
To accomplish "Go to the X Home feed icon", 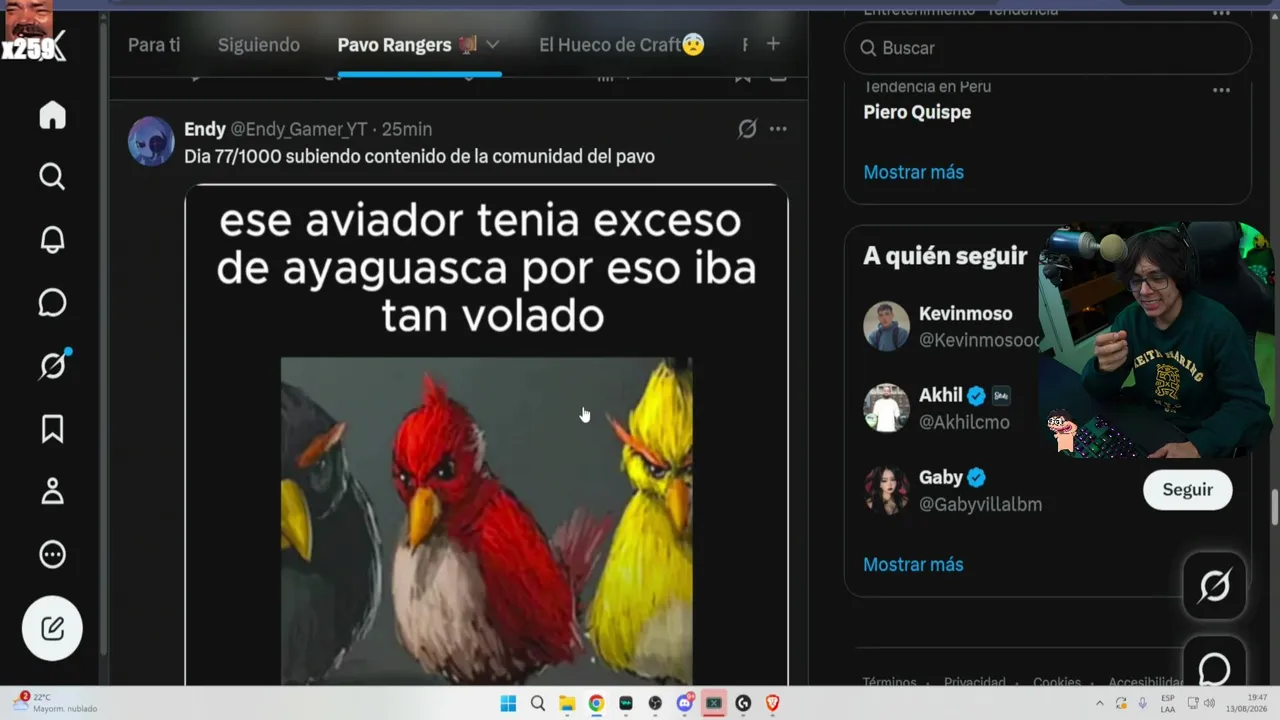I will [52, 115].
